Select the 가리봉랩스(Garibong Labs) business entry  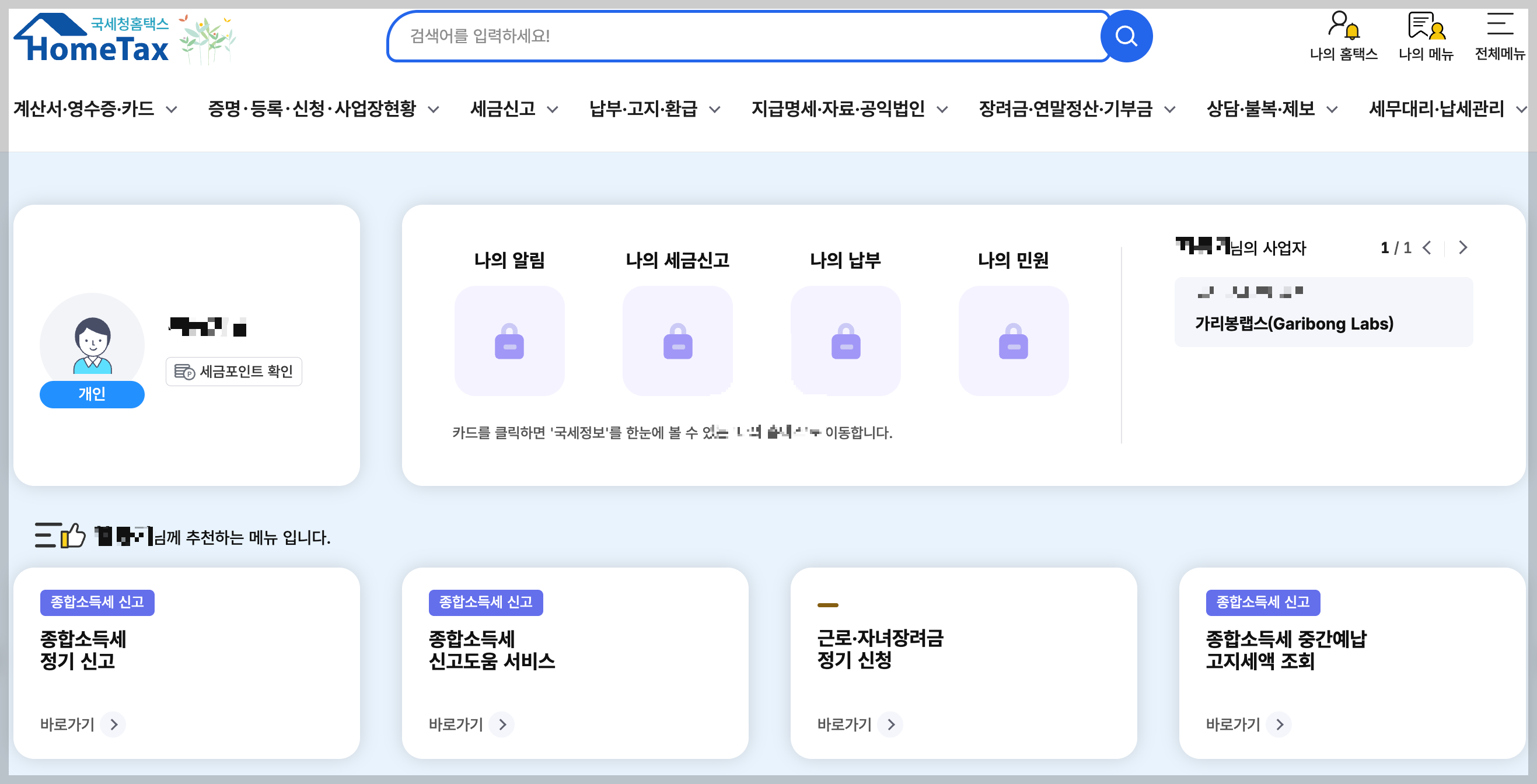(x=1323, y=312)
